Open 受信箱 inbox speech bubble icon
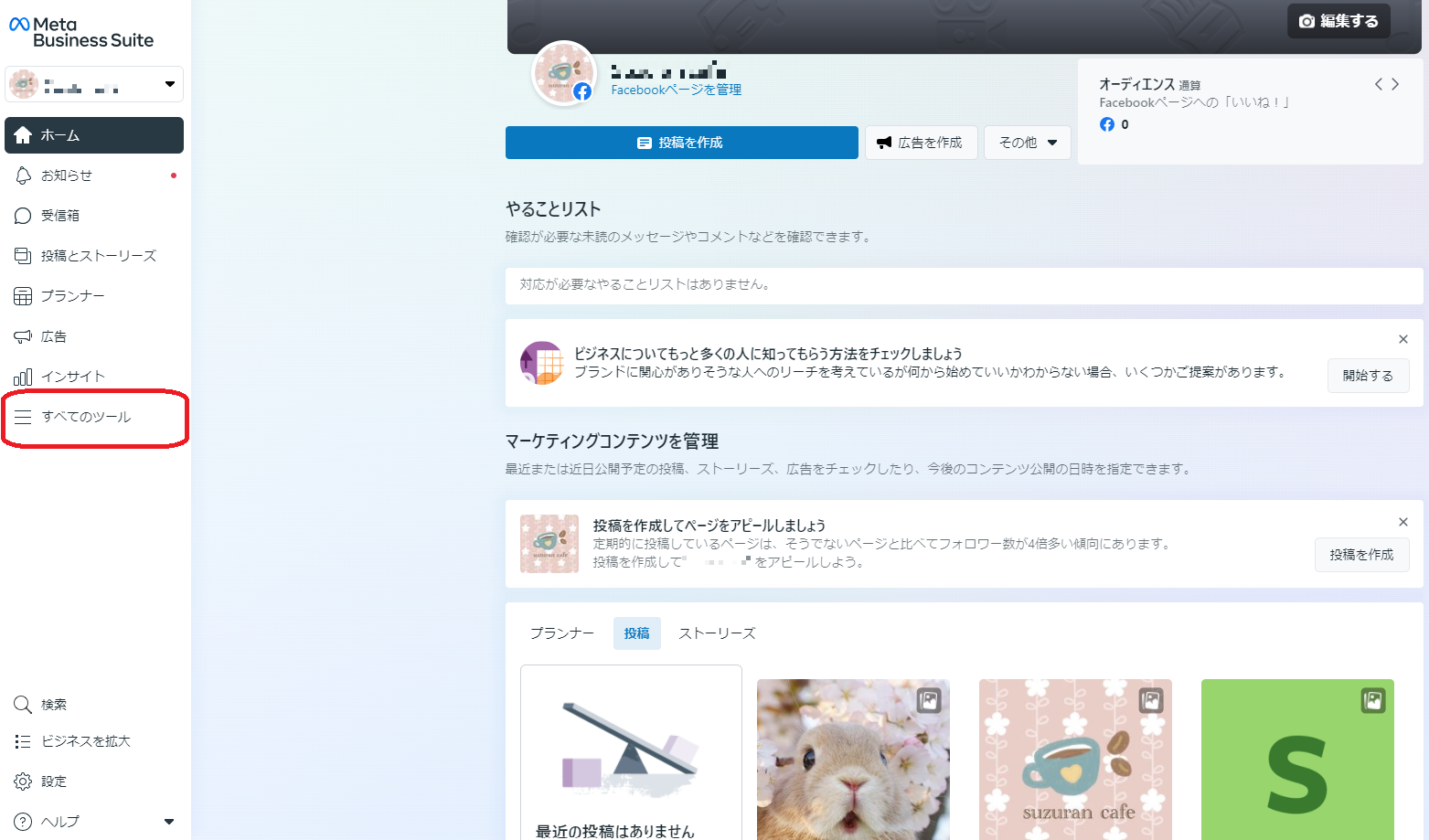This screenshot has height=840, width=1429. click(23, 216)
